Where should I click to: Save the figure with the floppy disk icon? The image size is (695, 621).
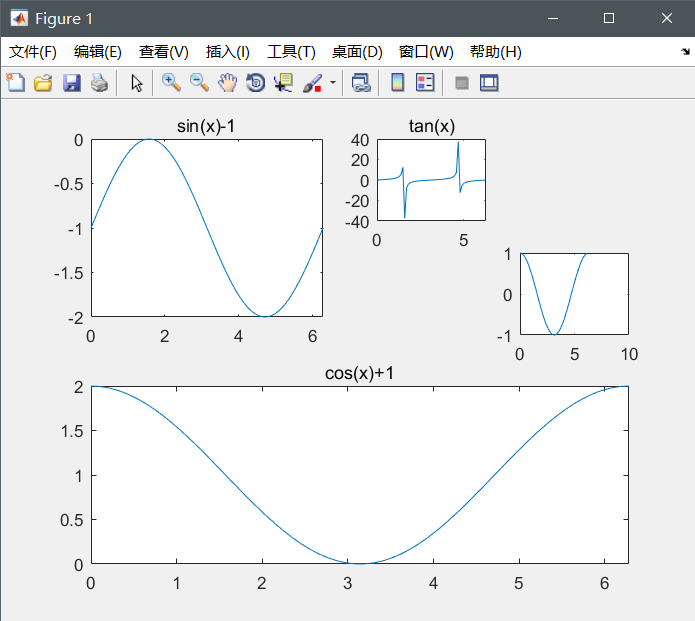pyautogui.click(x=71, y=83)
